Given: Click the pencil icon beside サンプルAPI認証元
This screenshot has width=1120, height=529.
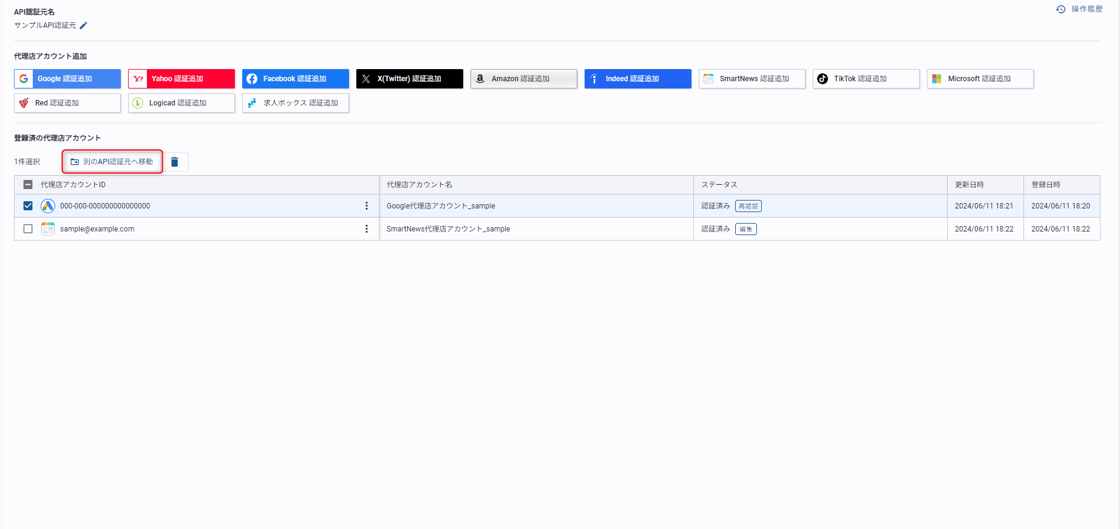Looking at the screenshot, I should coord(84,26).
